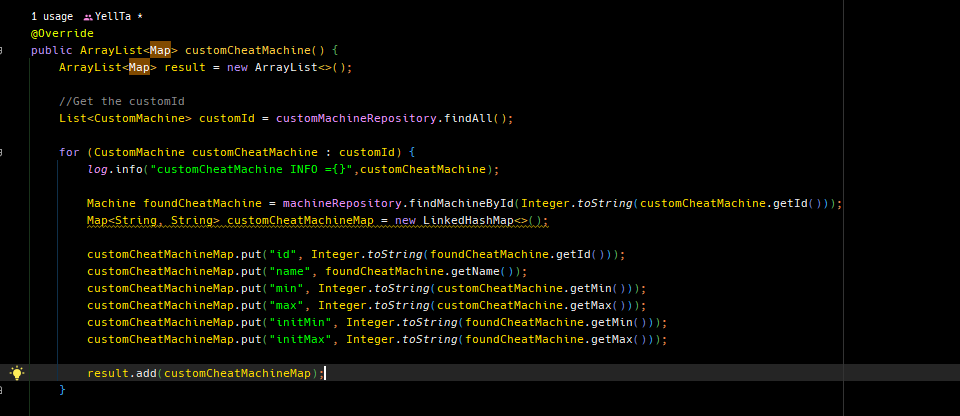Click the "initMax" string key
The image size is (960, 416).
pos(301,339)
